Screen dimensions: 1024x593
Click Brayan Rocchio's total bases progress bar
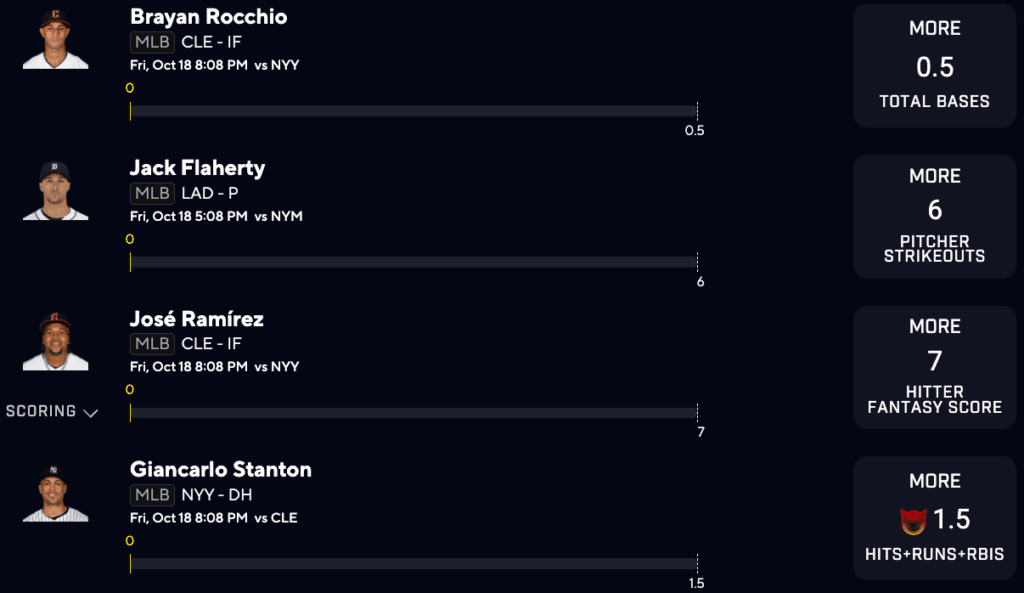click(413, 111)
